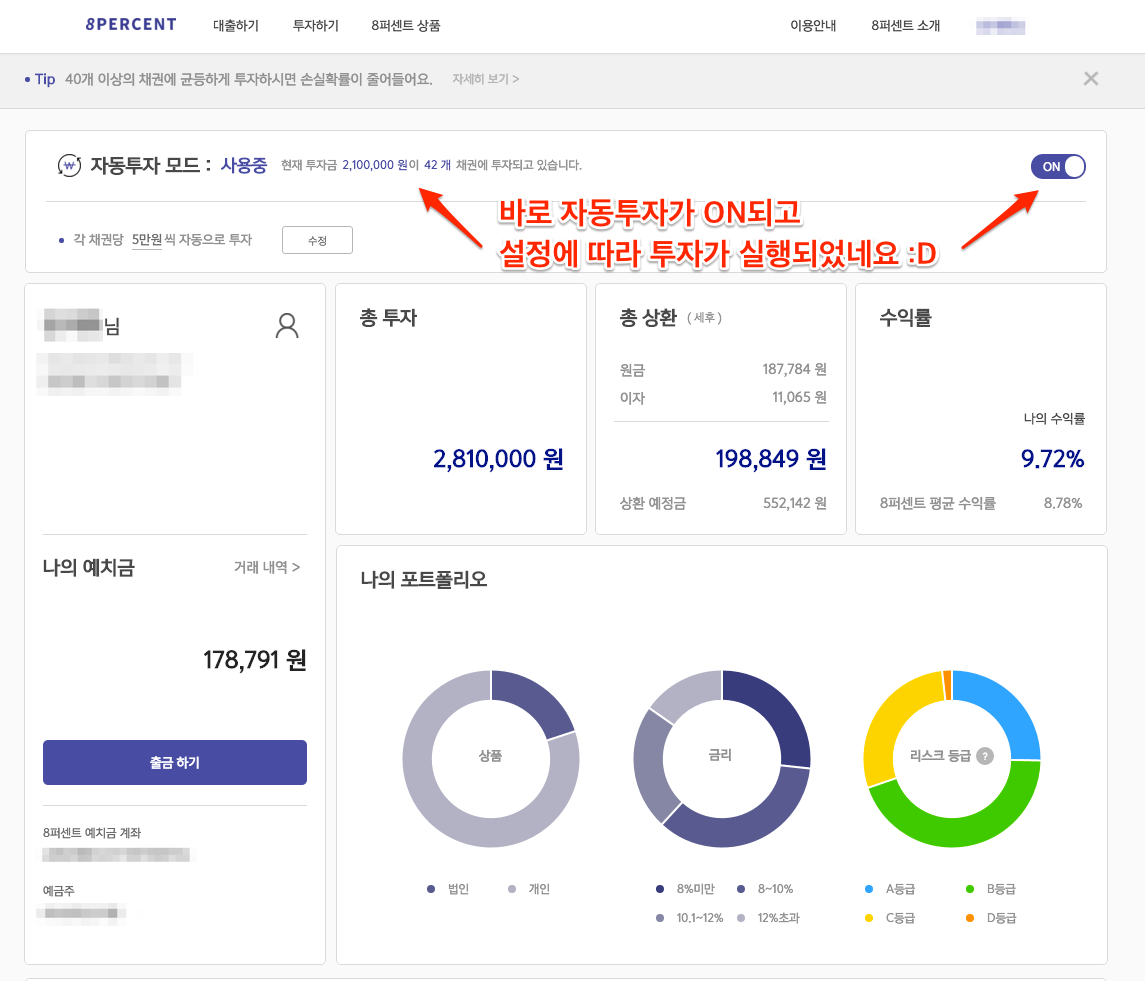The height and width of the screenshot is (981, 1145).
Task: Click the blurred username next to the nav bar
Action: [x=1000, y=25]
